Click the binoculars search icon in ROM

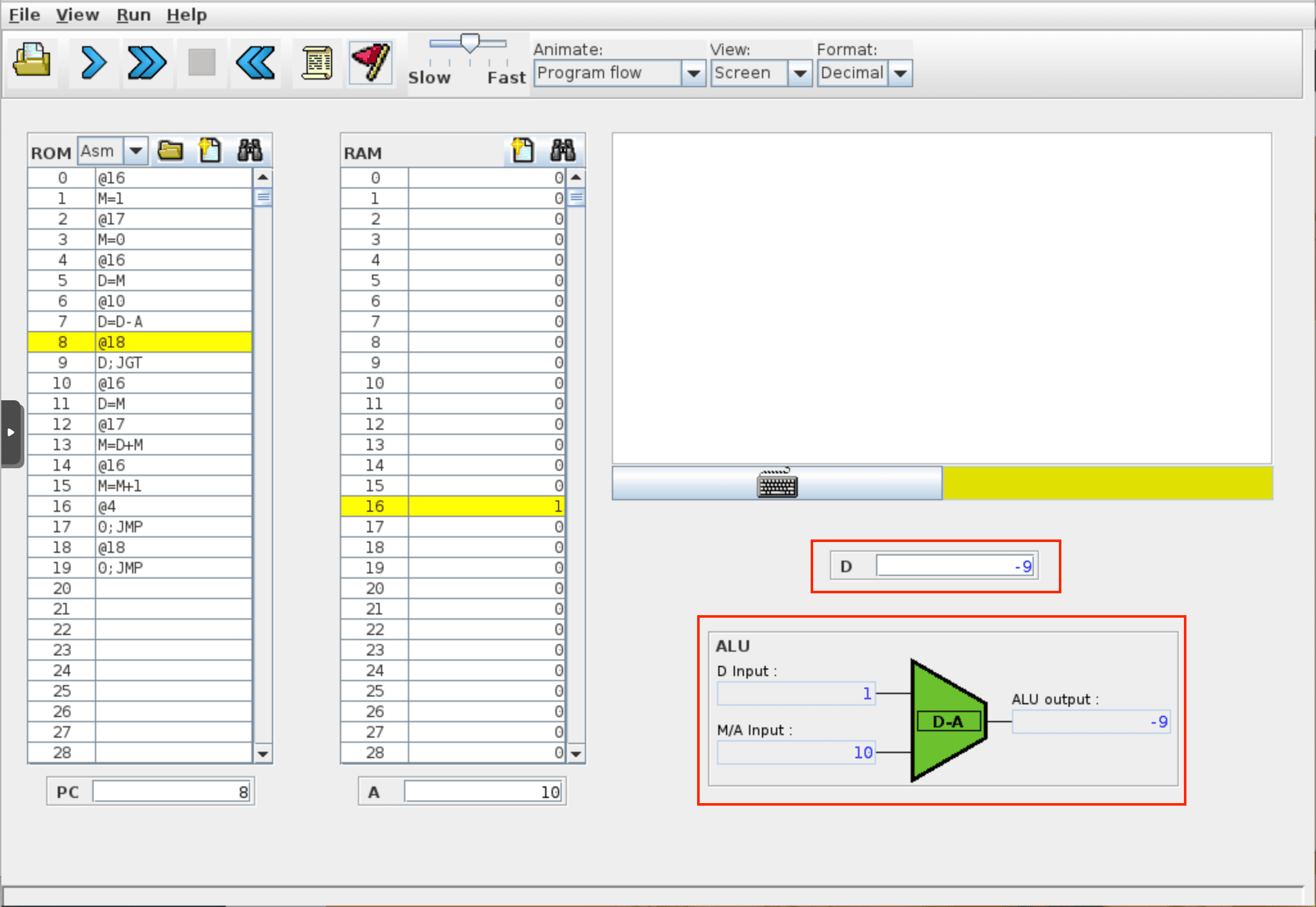coord(249,151)
